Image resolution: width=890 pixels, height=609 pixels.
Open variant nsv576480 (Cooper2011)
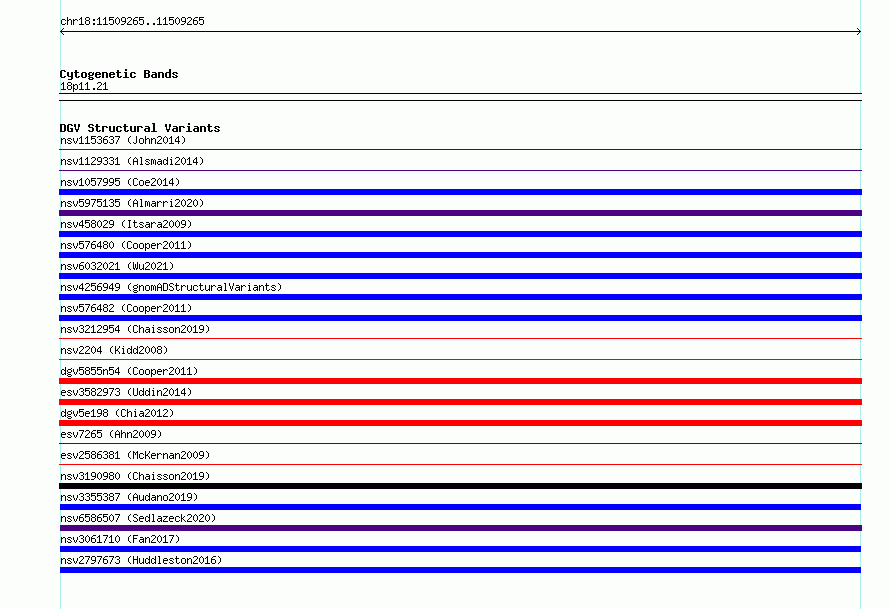pyautogui.click(x=126, y=245)
